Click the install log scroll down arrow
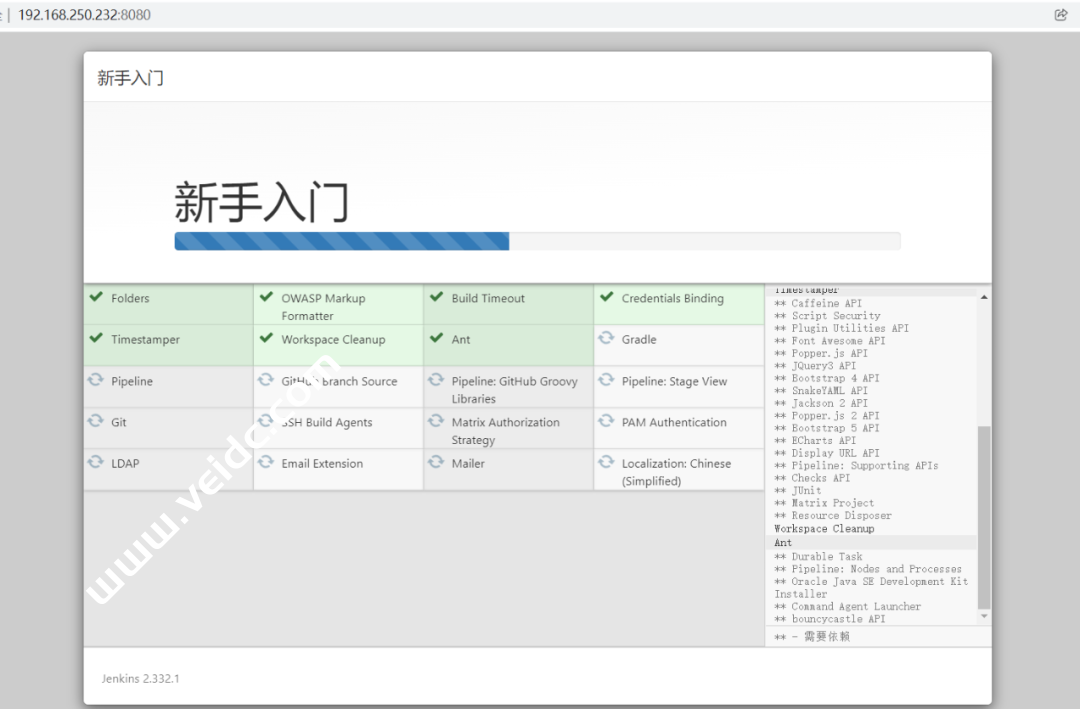Viewport: 1080px width, 709px height. pyautogui.click(x=984, y=617)
